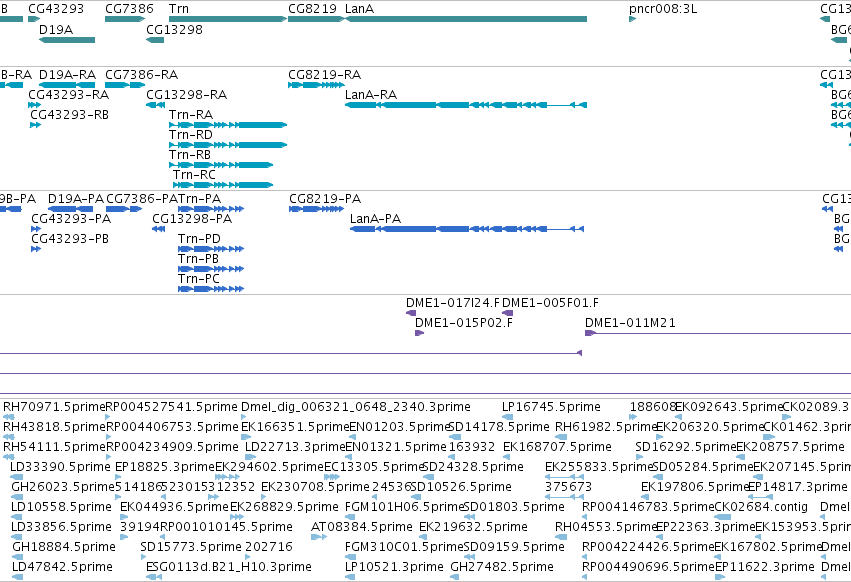This screenshot has height=582, width=851.
Task: Select the CG7386 gene arrow
Action: point(125,19)
